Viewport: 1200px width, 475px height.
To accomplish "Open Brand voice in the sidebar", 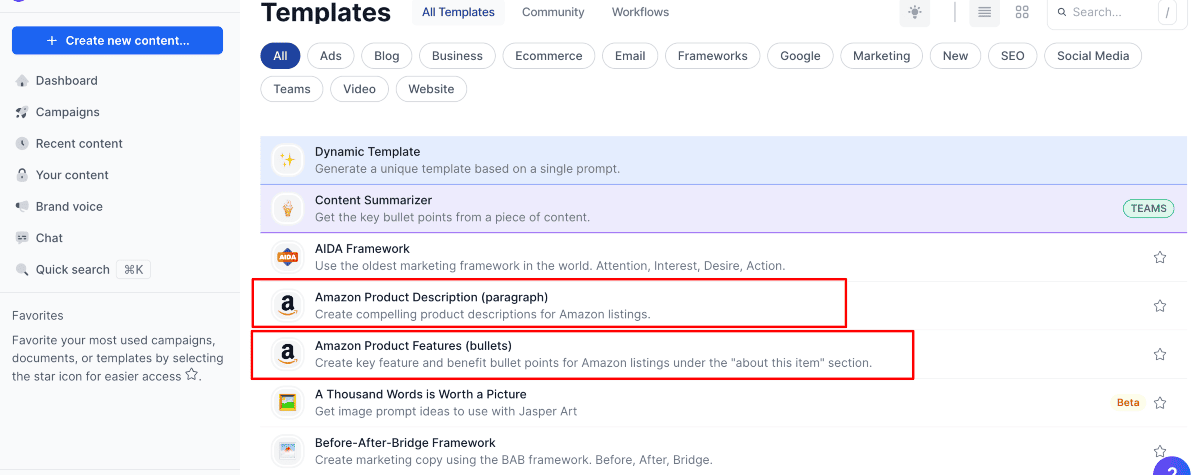I will [69, 206].
